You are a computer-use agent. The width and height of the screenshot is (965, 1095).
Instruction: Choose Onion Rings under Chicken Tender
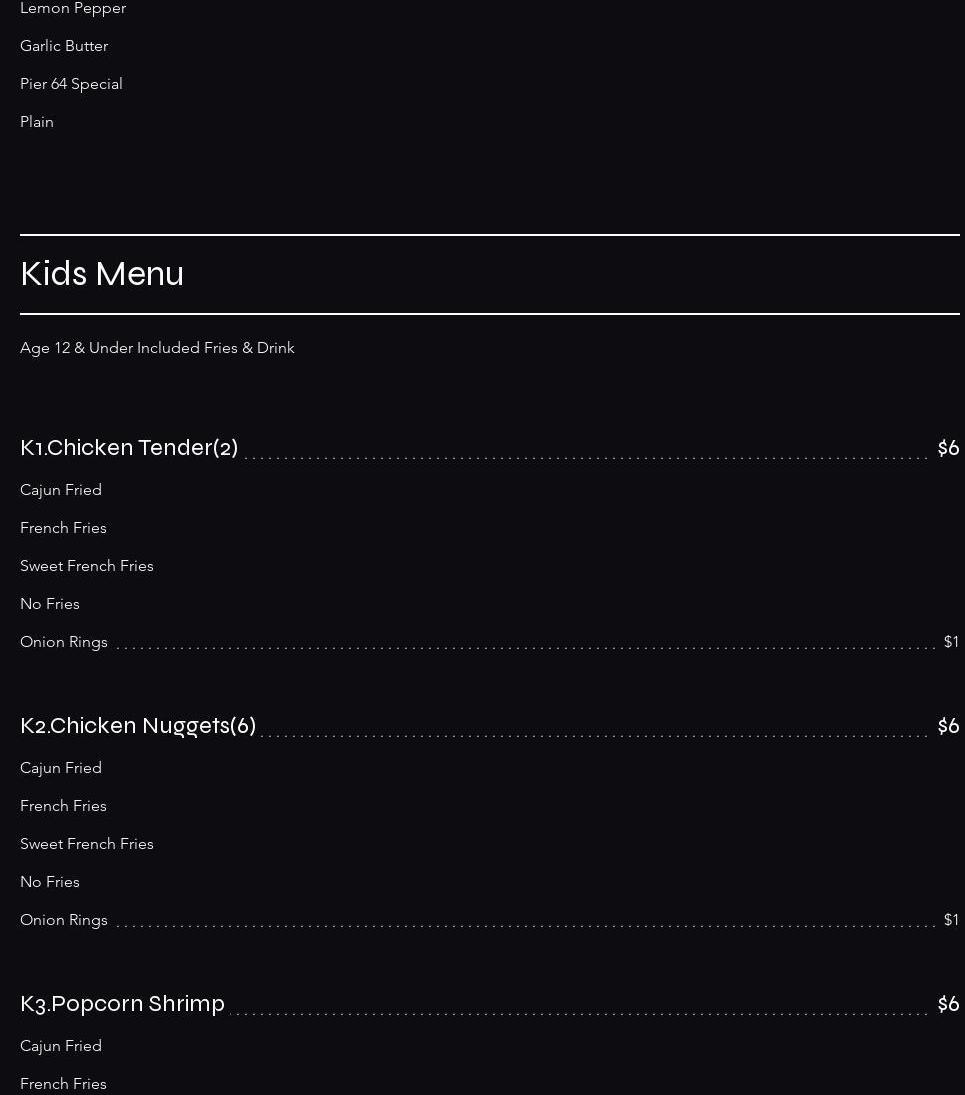click(64, 642)
